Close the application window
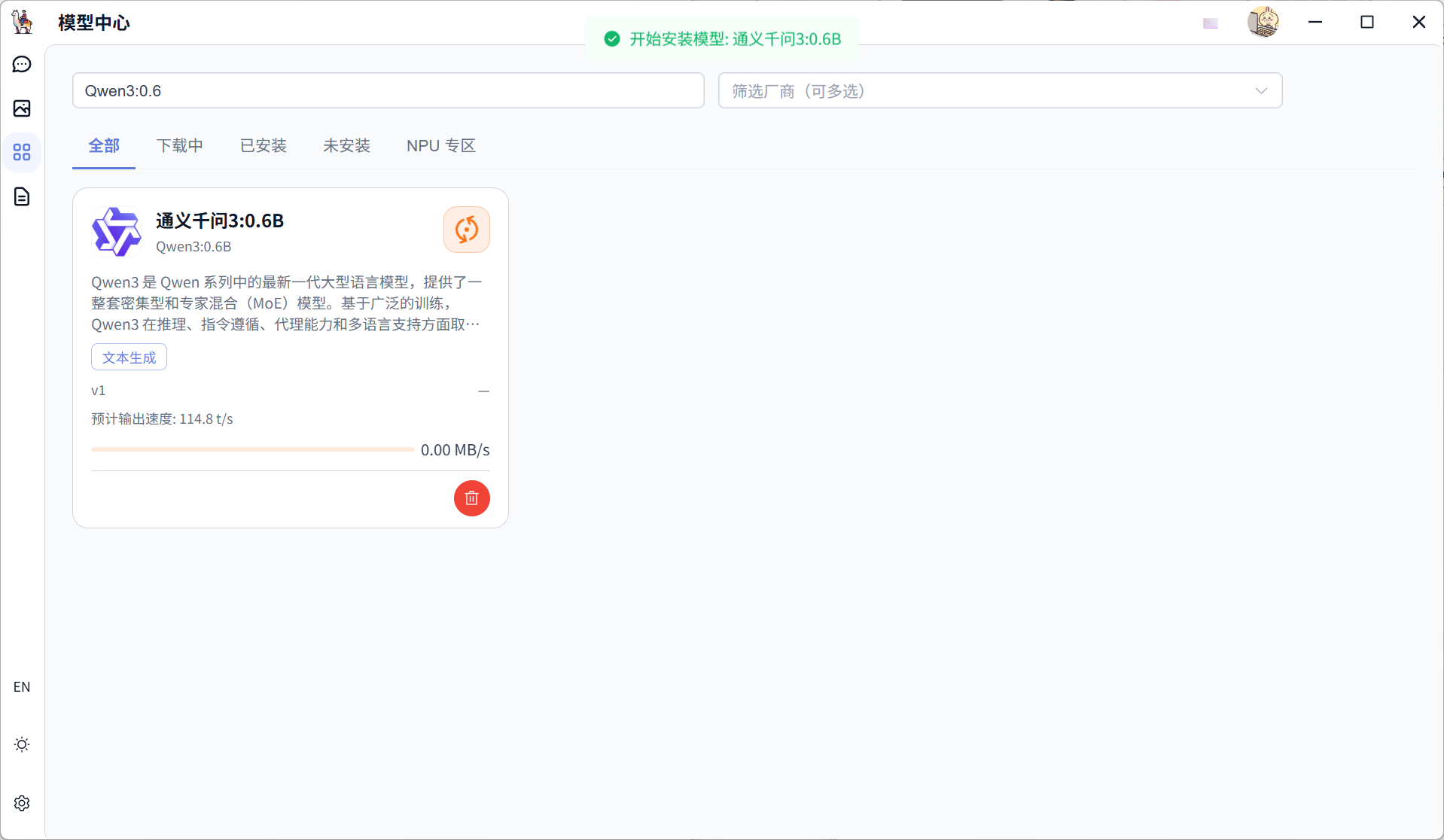This screenshot has width=1444, height=840. pos(1419,22)
